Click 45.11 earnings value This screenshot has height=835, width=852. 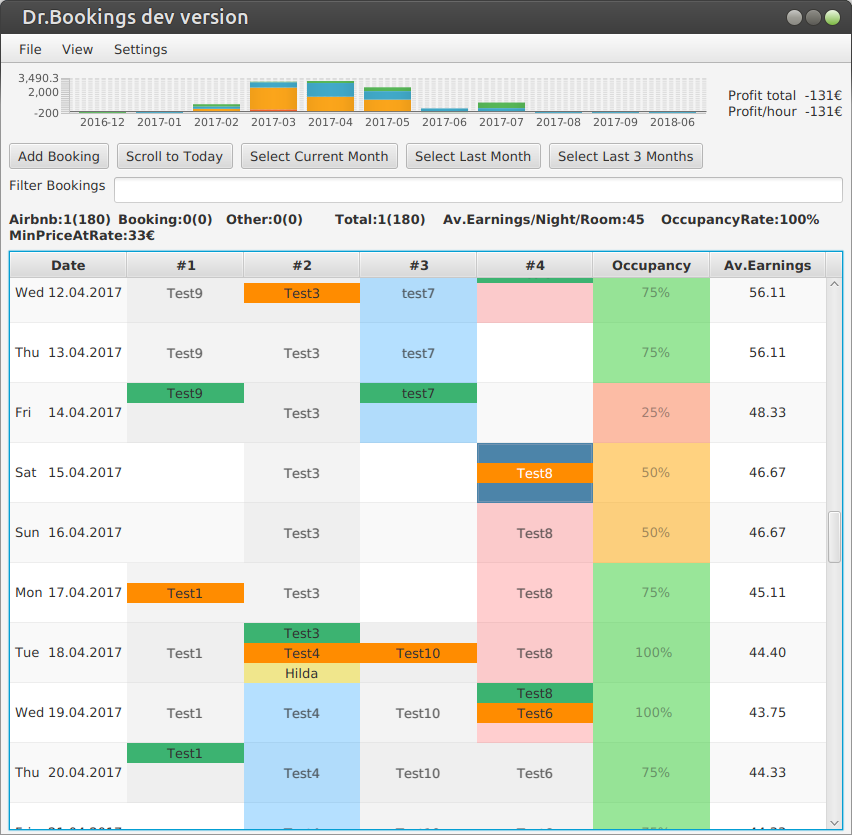[x=767, y=592]
